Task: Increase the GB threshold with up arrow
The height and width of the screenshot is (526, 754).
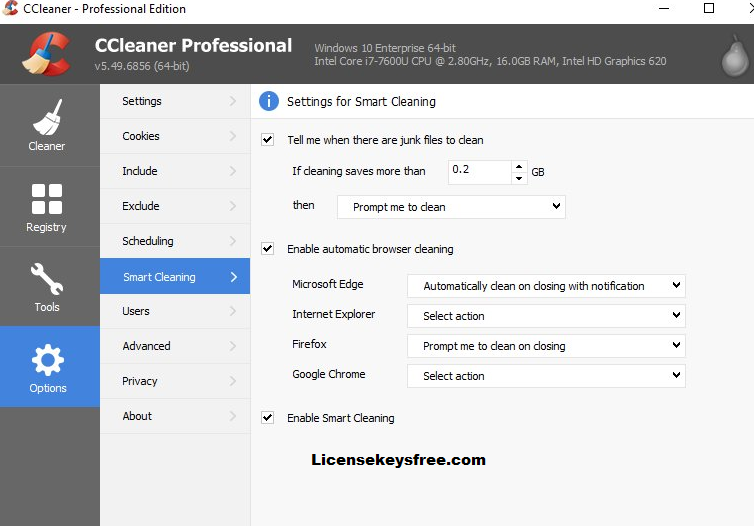Action: click(519, 167)
